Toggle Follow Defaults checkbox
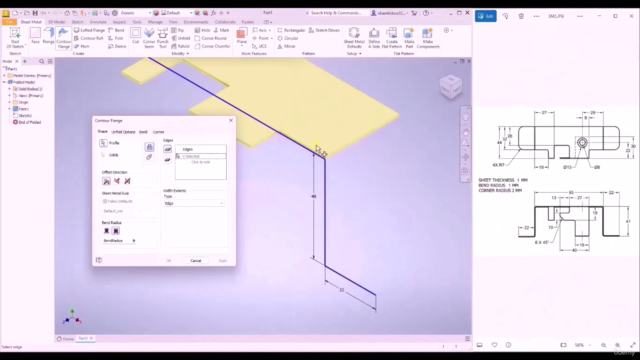 105,201
